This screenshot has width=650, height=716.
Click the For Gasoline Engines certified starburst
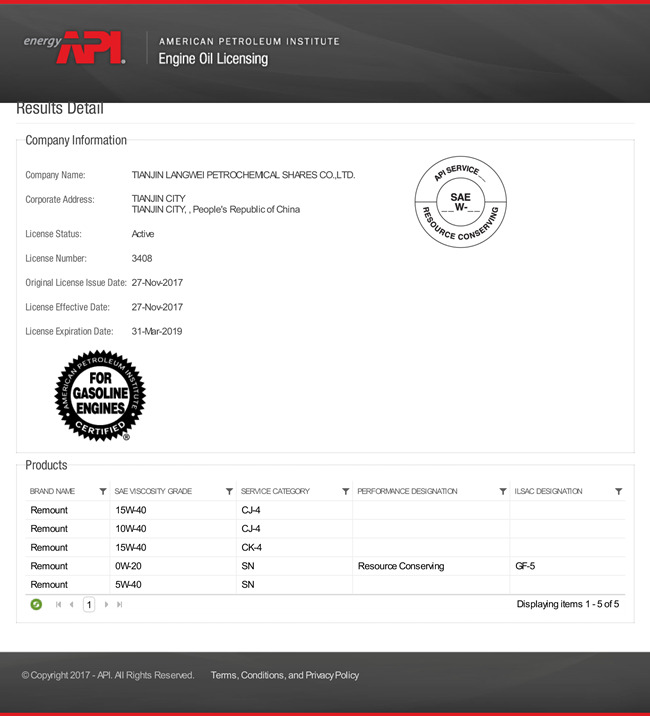click(100, 395)
